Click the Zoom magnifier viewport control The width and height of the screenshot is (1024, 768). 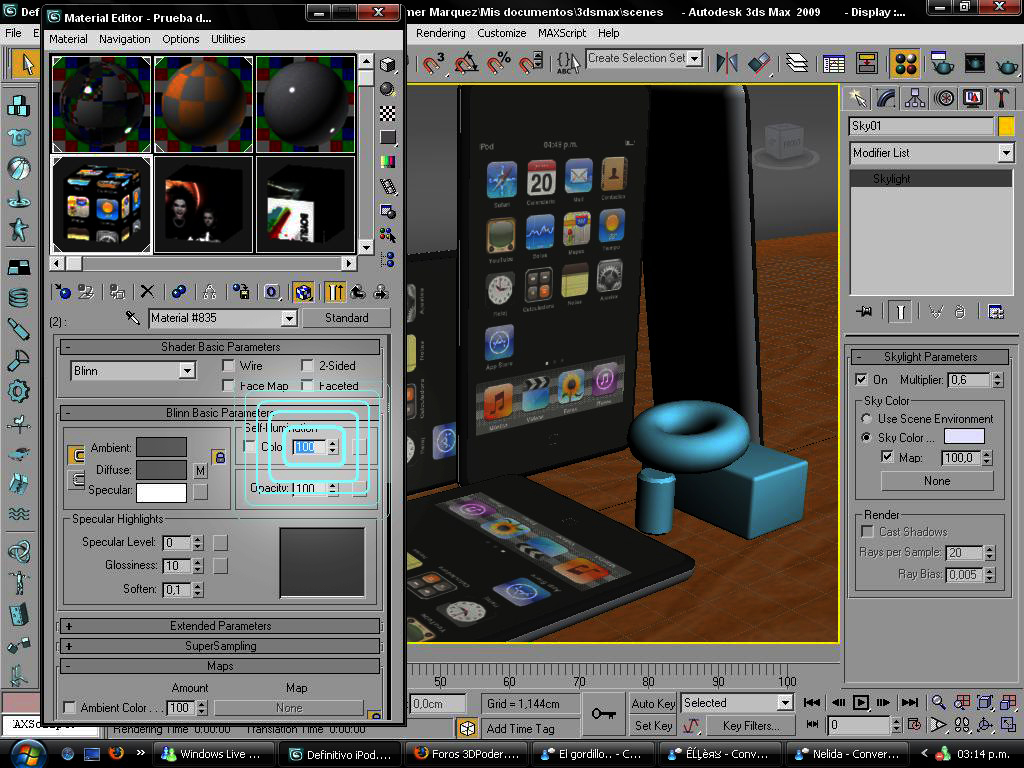tap(938, 703)
